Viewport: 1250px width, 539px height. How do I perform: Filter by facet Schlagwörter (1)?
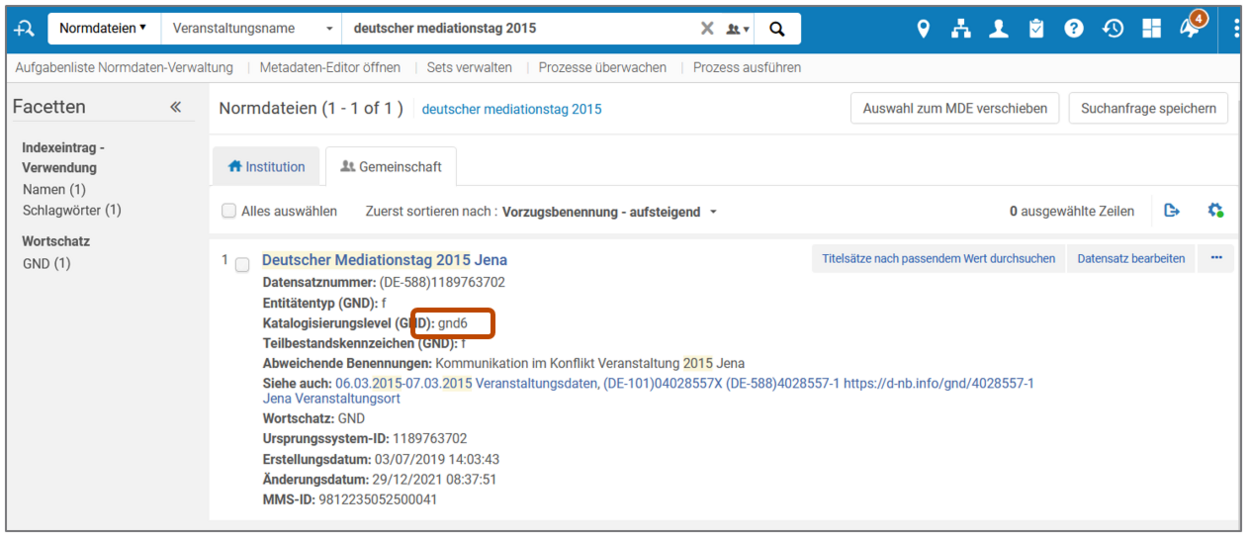[x=72, y=210]
